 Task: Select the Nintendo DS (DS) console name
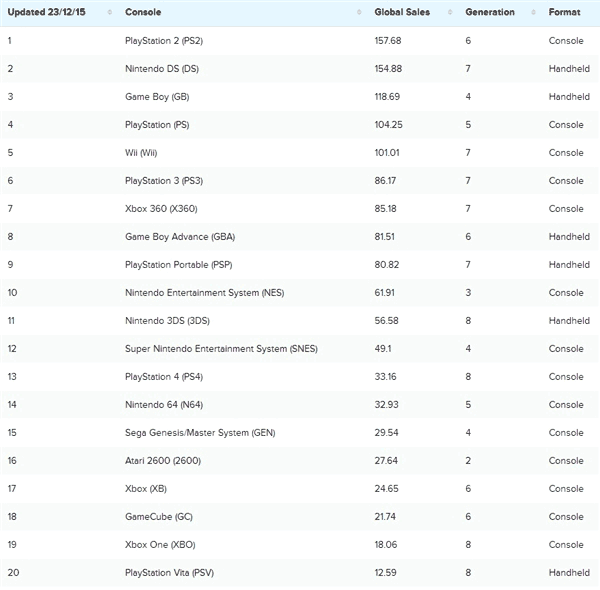point(162,69)
